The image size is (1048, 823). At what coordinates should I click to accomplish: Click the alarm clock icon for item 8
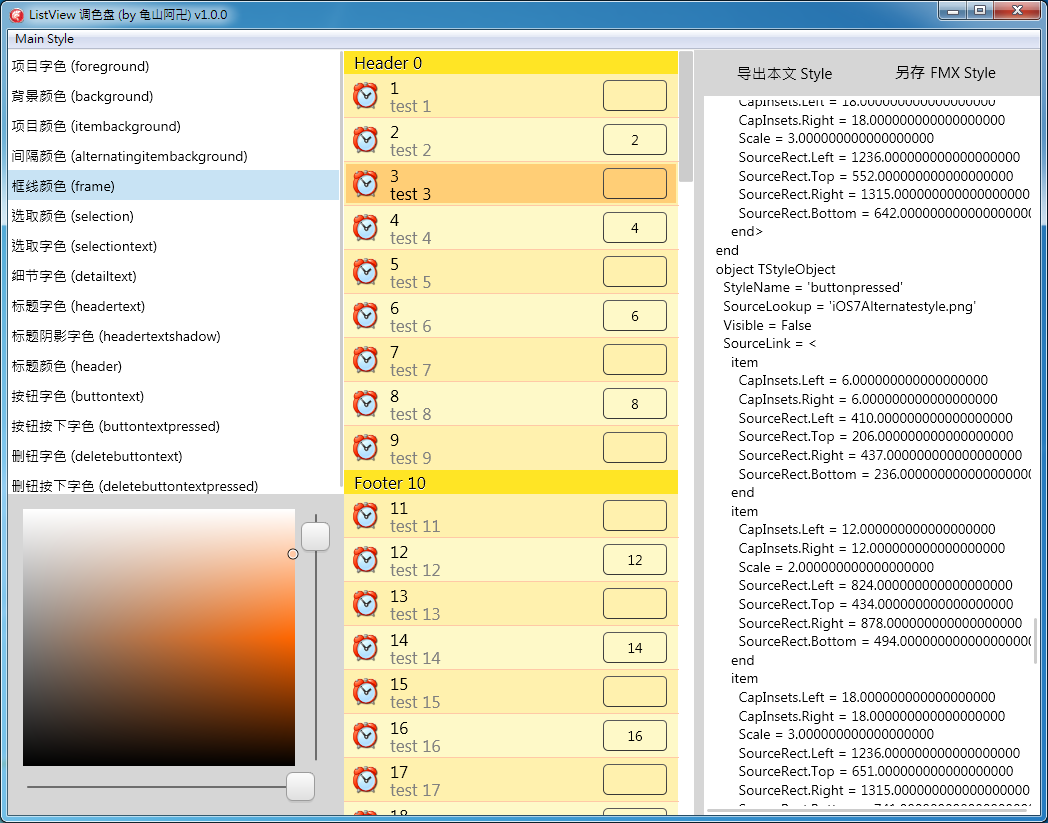pos(366,404)
